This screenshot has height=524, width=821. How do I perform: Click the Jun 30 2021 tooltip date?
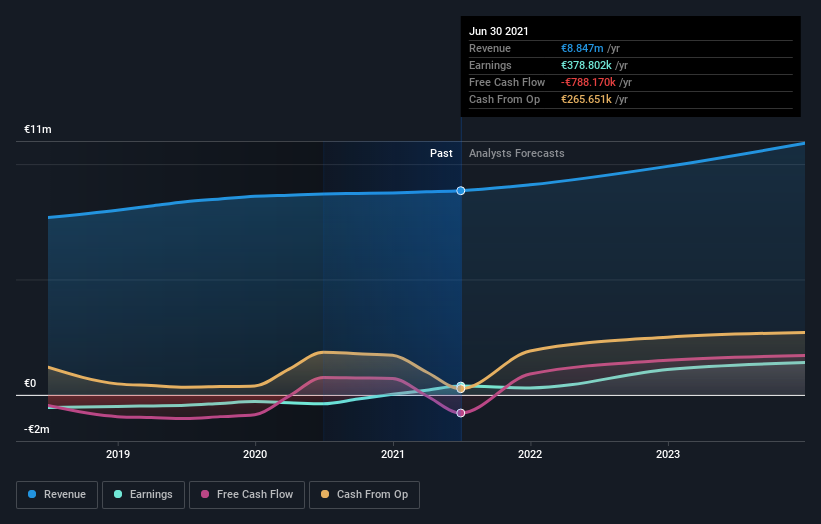tap(498, 31)
